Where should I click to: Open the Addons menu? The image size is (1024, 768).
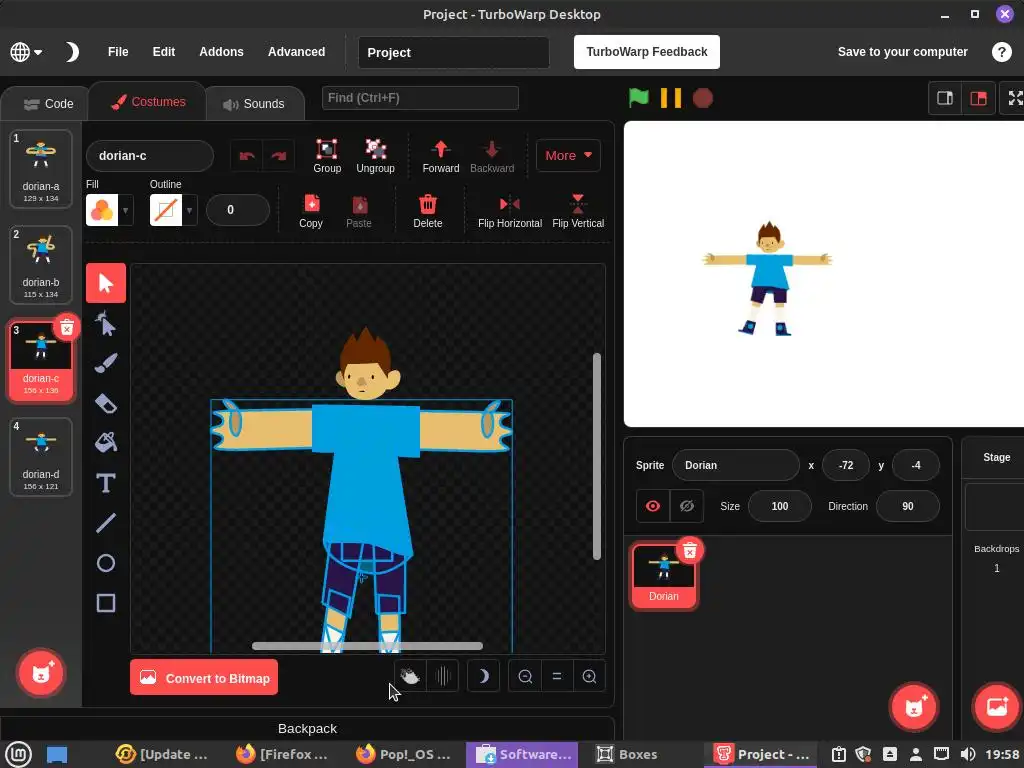click(221, 52)
